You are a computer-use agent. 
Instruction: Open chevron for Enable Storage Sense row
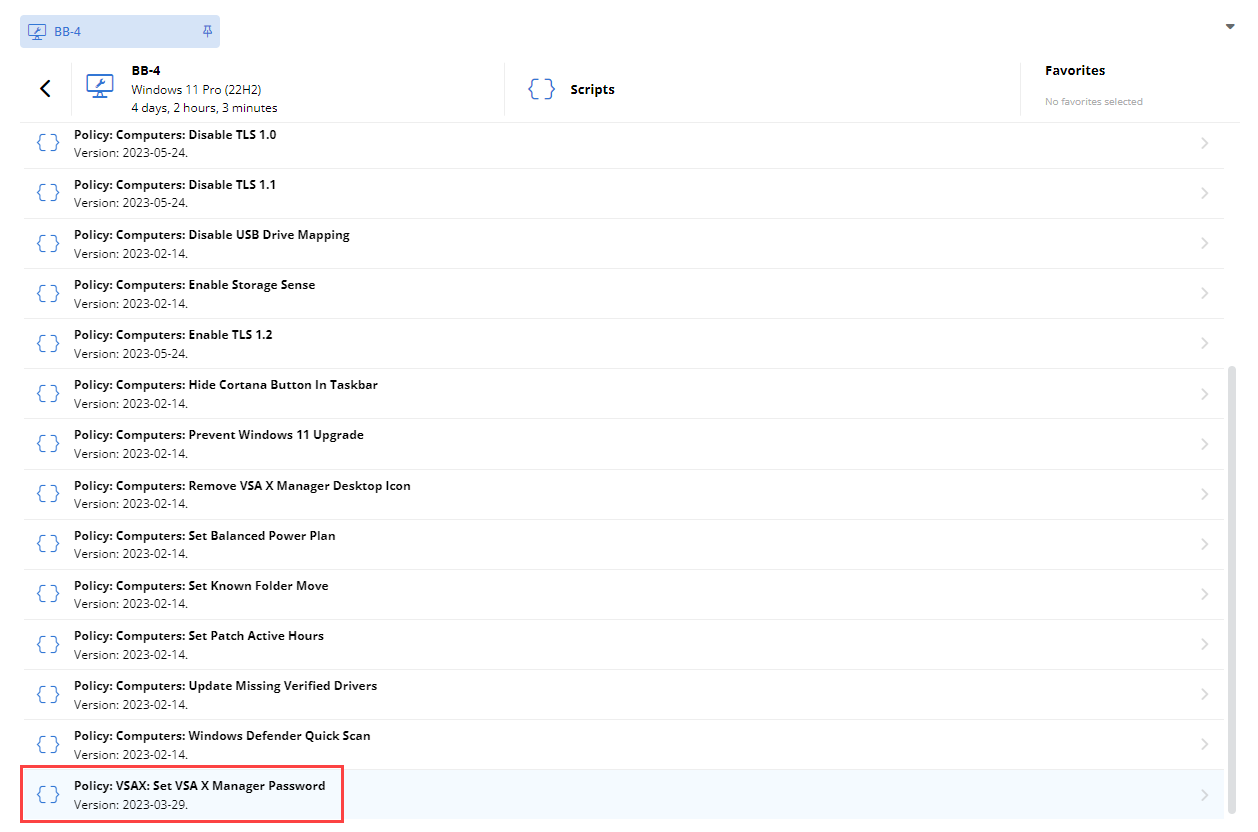point(1204,293)
